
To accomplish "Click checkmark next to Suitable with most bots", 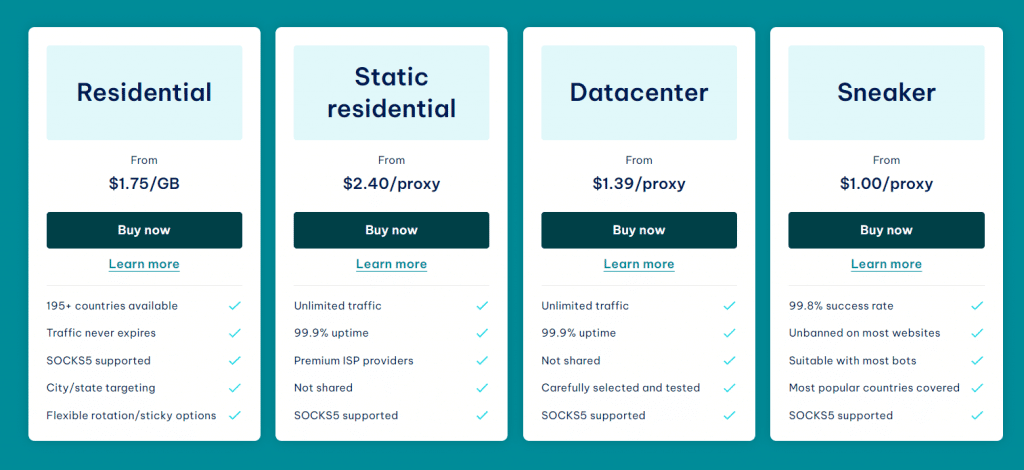I will tap(977, 361).
